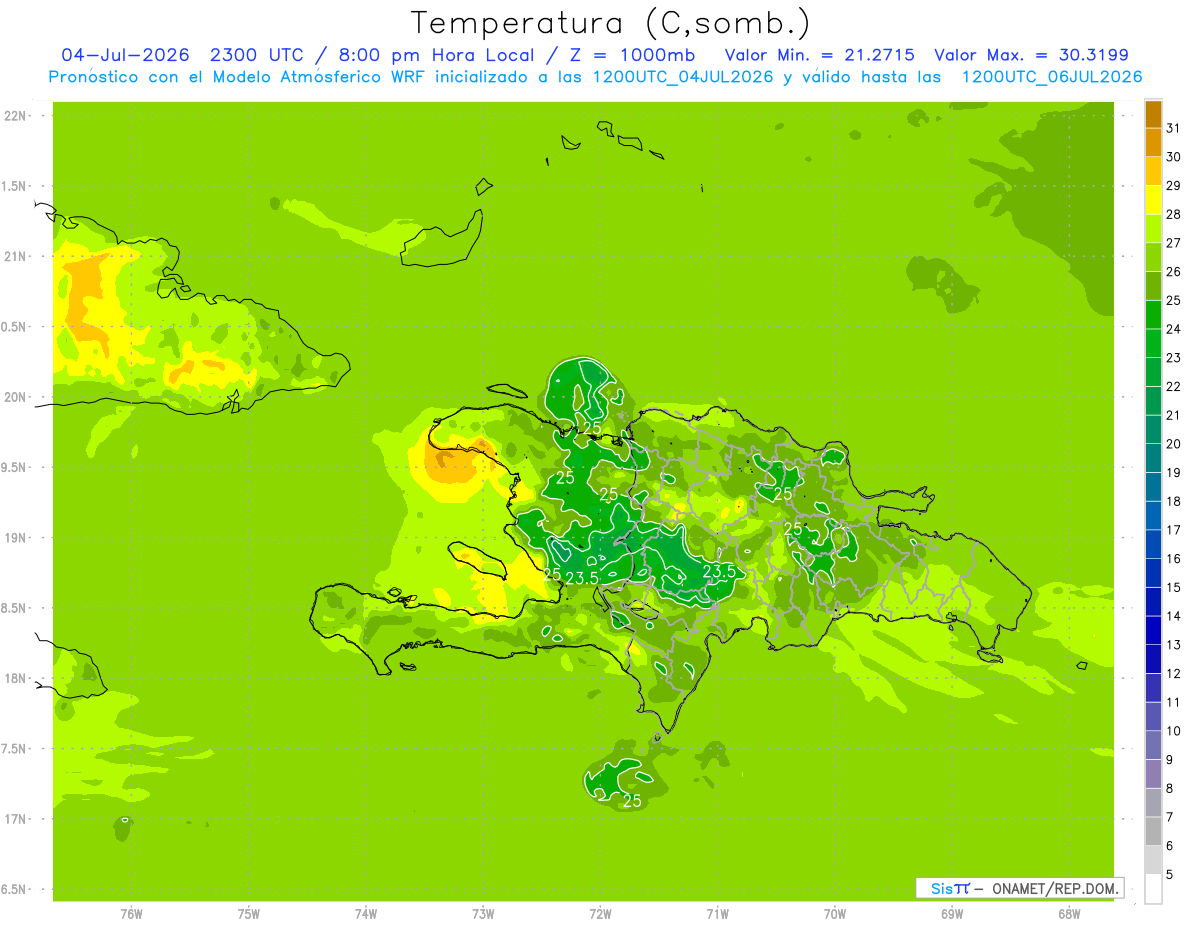Click green legend swatch between 24 and 25
The height and width of the screenshot is (927, 1200).
(1153, 315)
